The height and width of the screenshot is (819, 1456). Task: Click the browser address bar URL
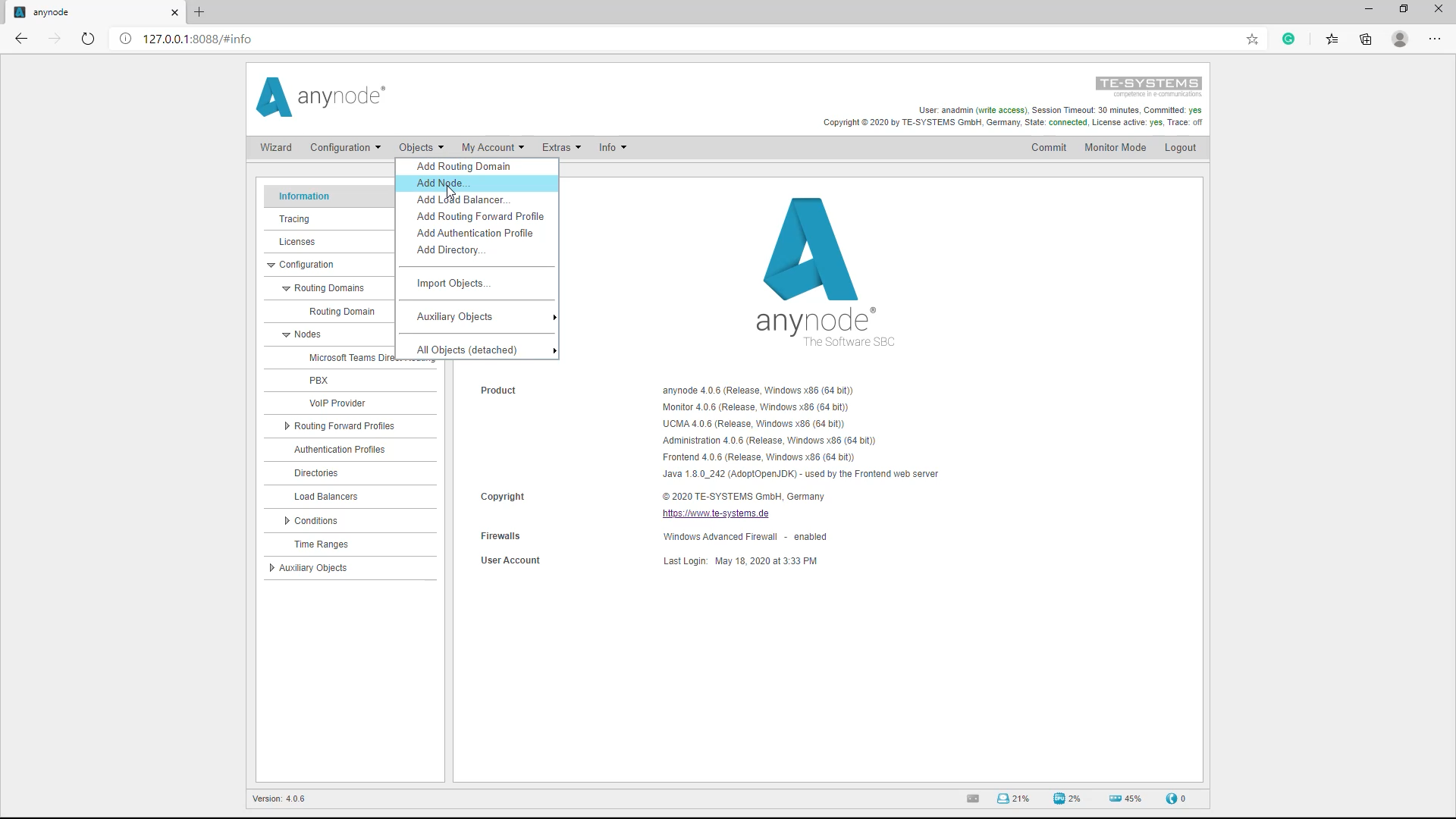[197, 39]
